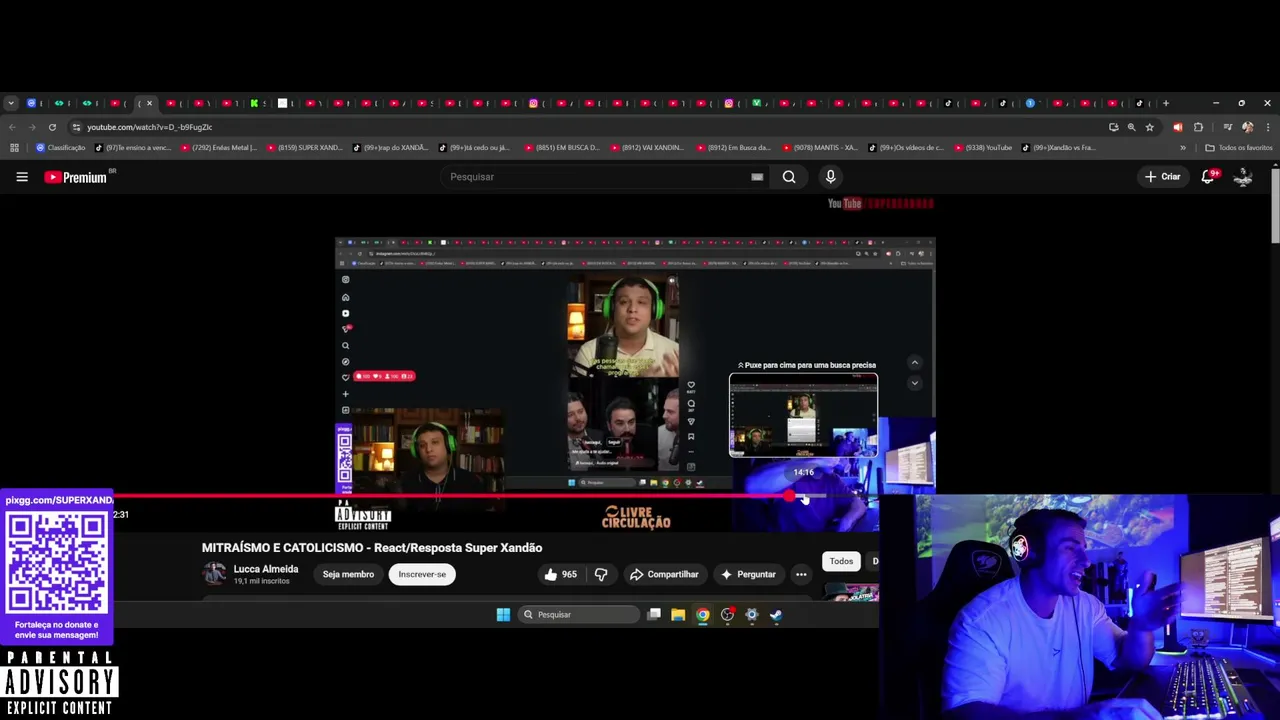The image size is (1280, 720).
Task: Click the Seja membro button
Action: point(348,574)
